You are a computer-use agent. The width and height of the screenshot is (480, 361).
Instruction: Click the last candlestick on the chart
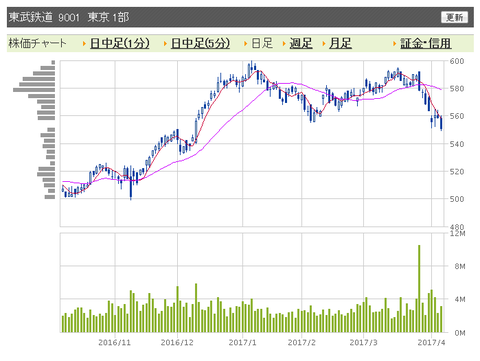coord(441,123)
